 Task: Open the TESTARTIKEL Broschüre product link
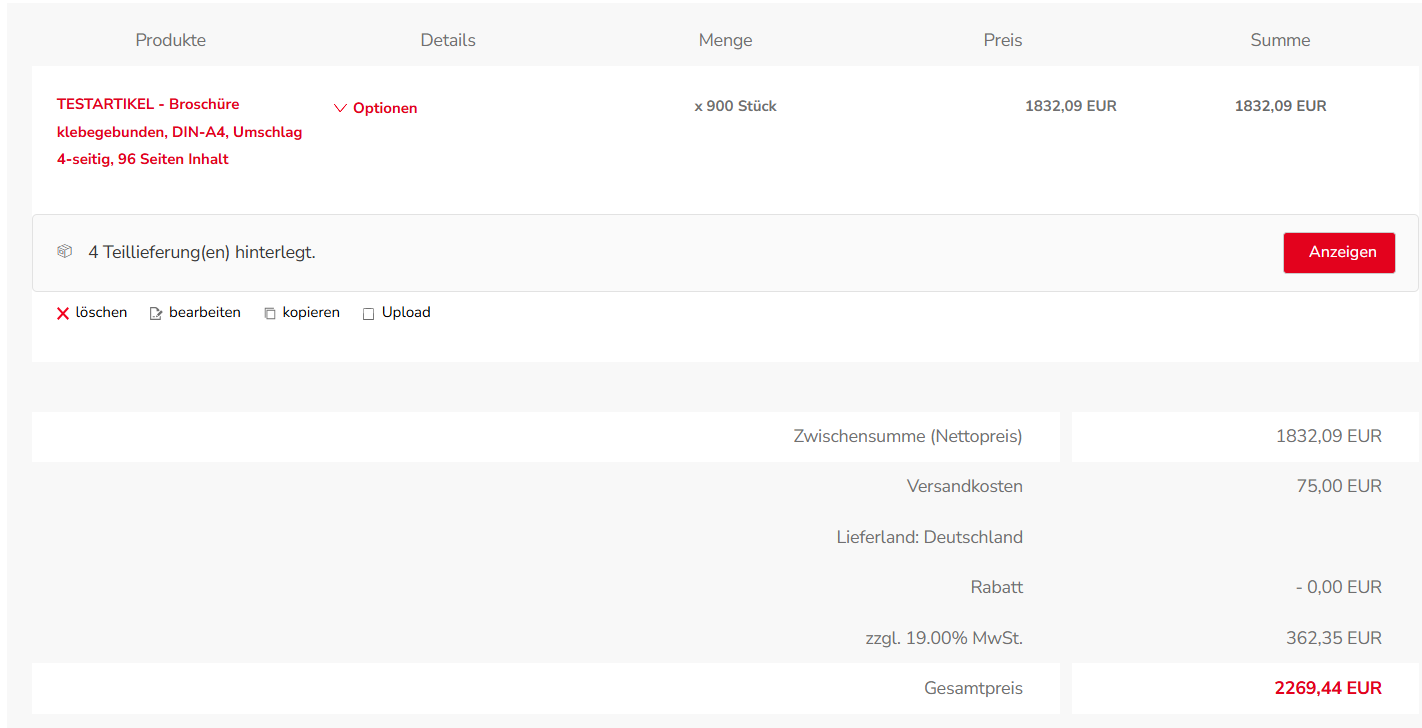(x=180, y=132)
